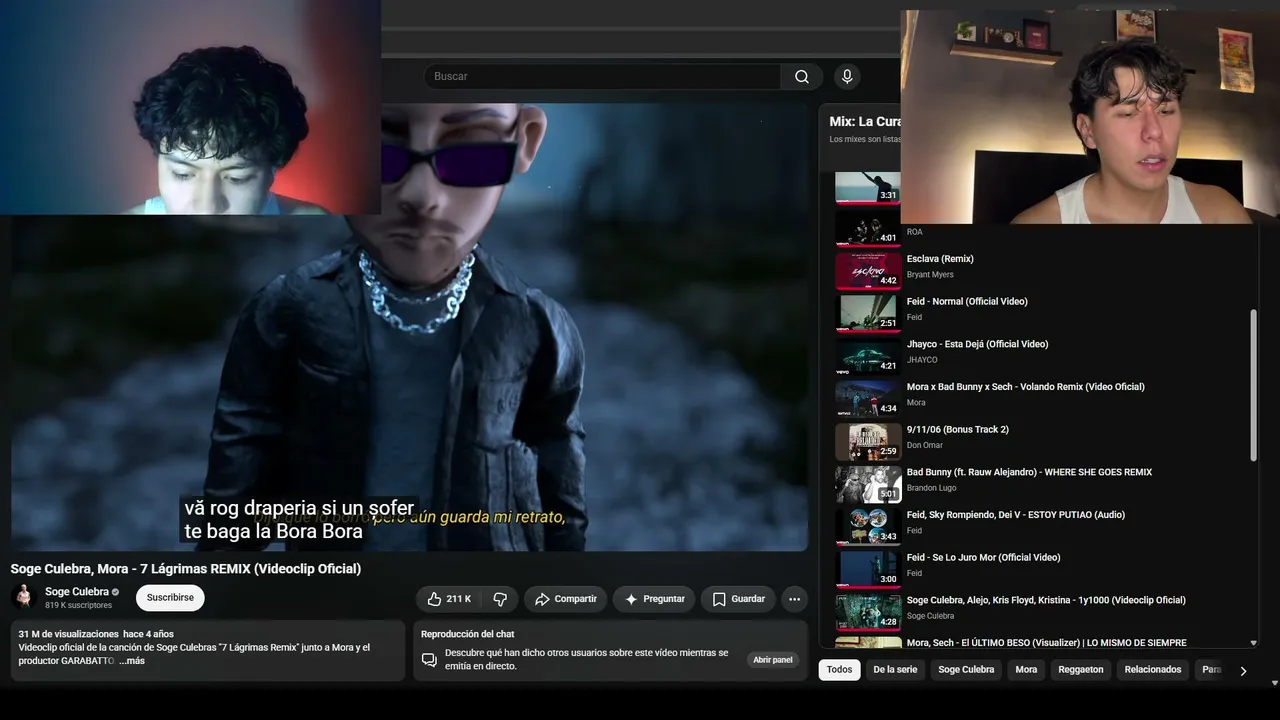
Task: Select the Reggaeton filter chip
Action: [x=1081, y=670]
